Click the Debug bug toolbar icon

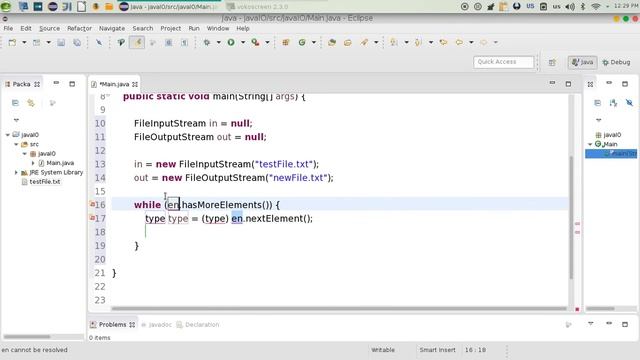(207, 42)
